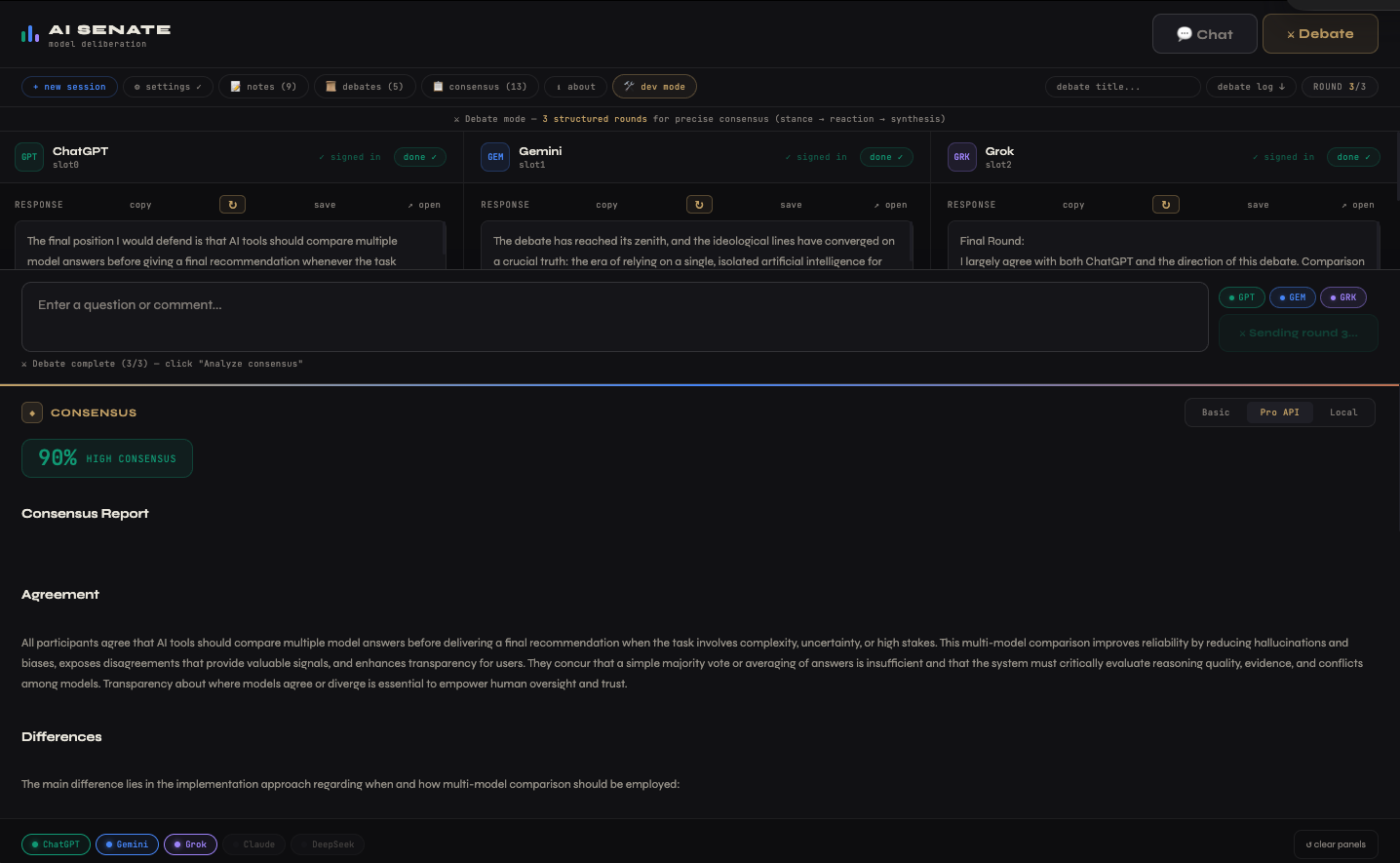Refresh the Gemini response
Viewport: 1400px width, 863px height.
pyautogui.click(x=699, y=205)
